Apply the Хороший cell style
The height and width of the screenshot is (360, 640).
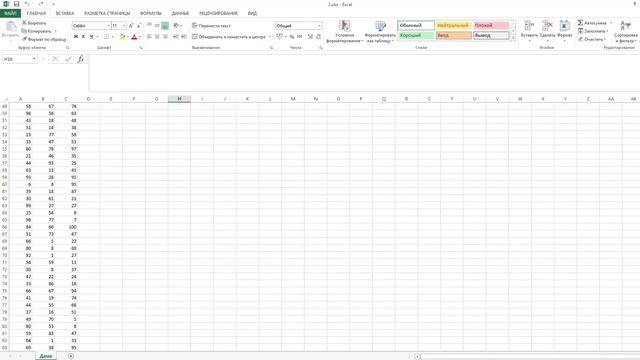416,36
